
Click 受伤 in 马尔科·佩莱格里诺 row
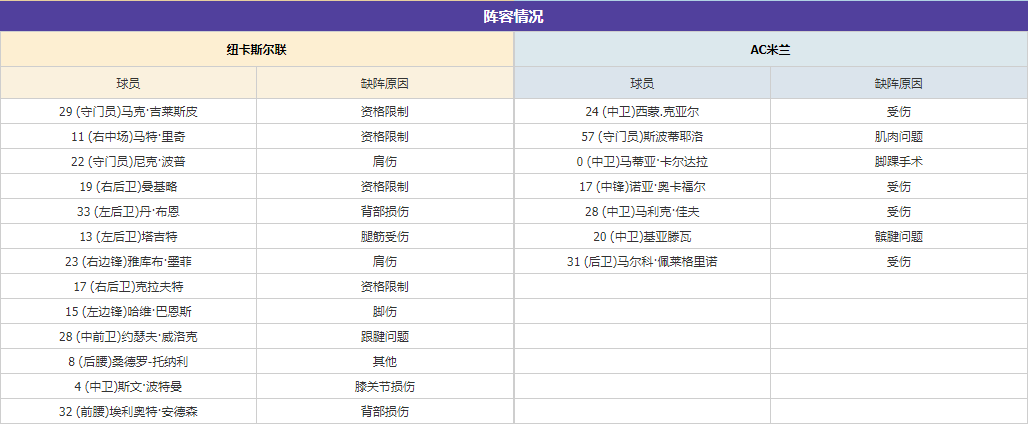click(x=899, y=261)
